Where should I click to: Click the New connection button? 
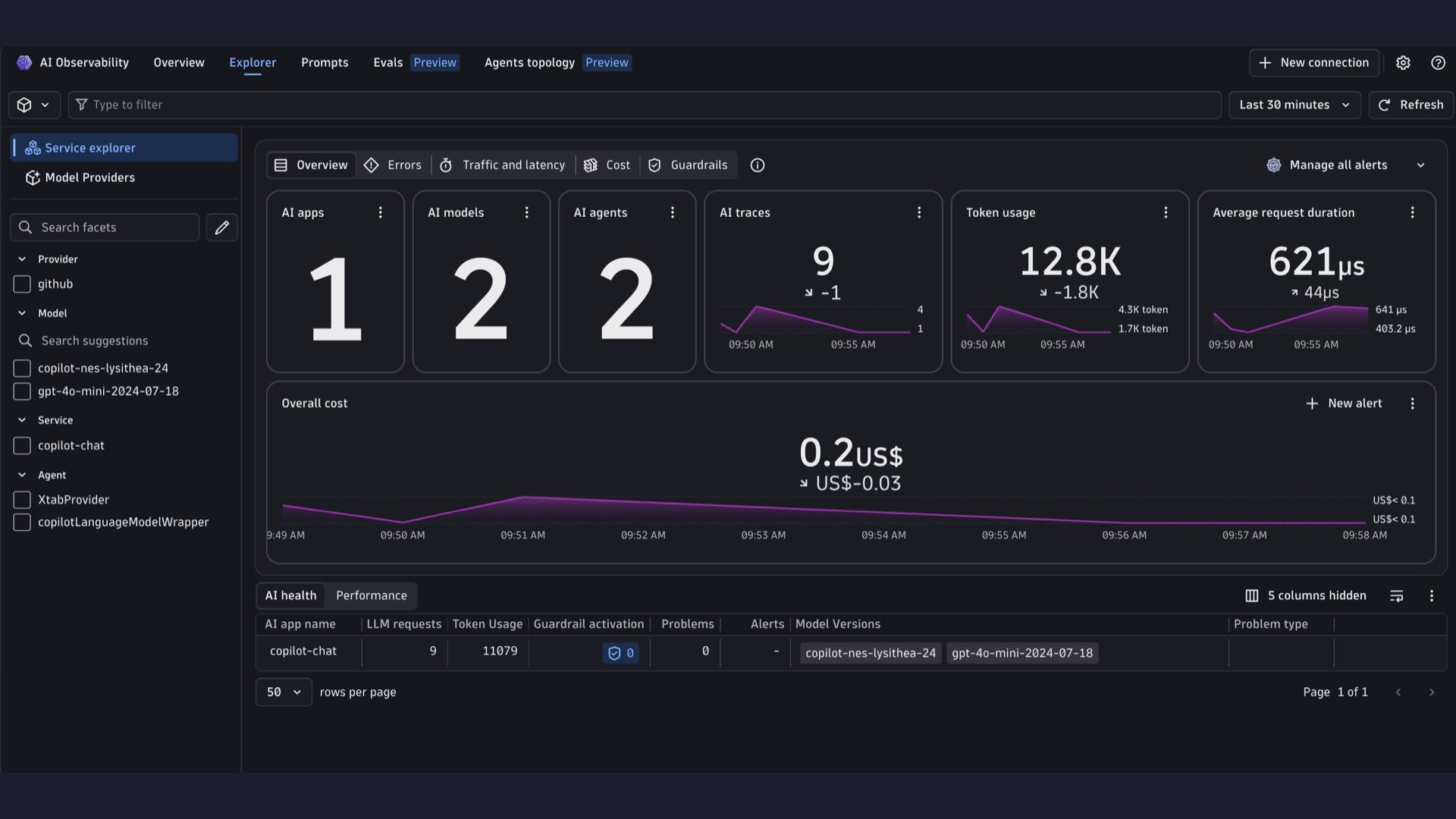point(1314,63)
